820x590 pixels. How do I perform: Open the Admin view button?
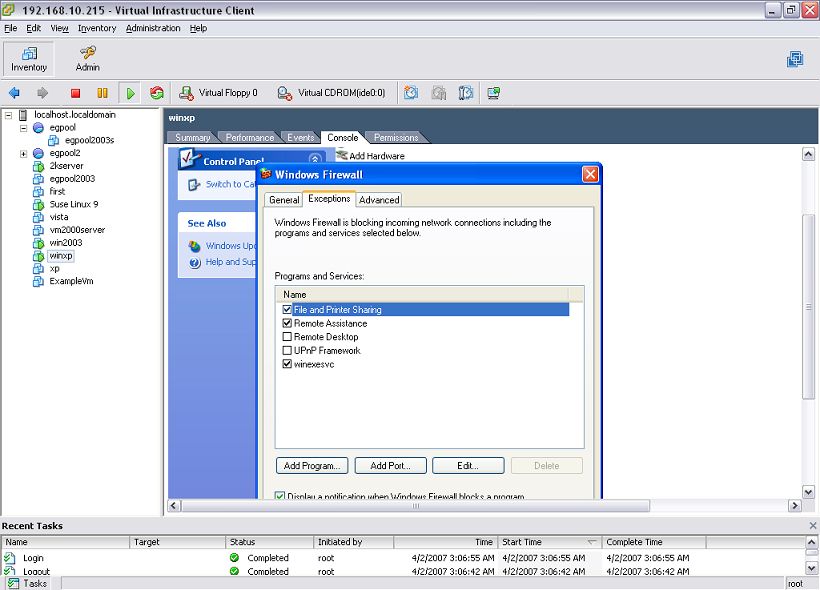pyautogui.click(x=87, y=58)
